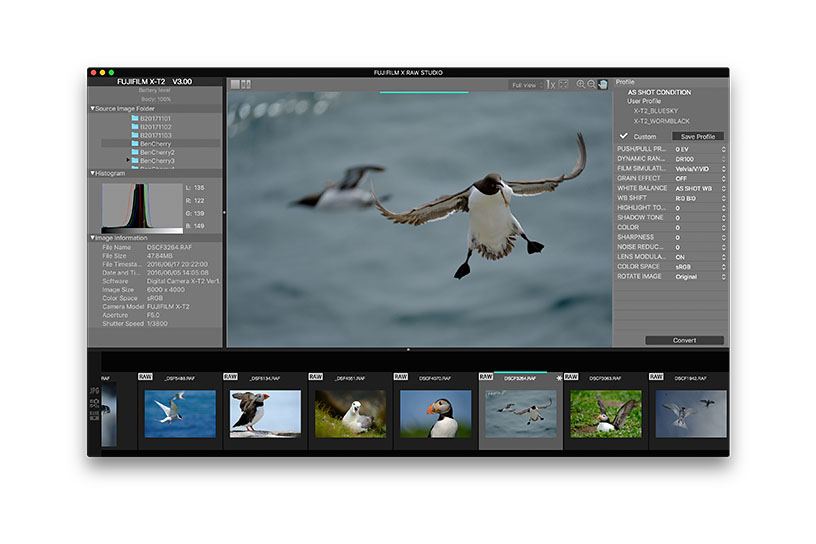Open the Film Simulation dropdown
The height and width of the screenshot is (544, 816).
[698, 168]
